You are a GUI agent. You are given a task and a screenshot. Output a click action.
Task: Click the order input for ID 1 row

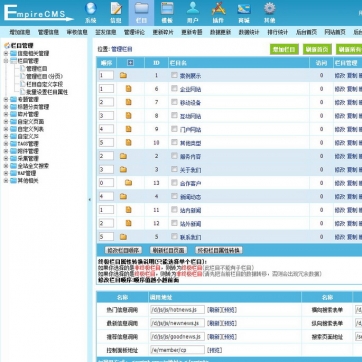pyautogui.click(x=106, y=75)
